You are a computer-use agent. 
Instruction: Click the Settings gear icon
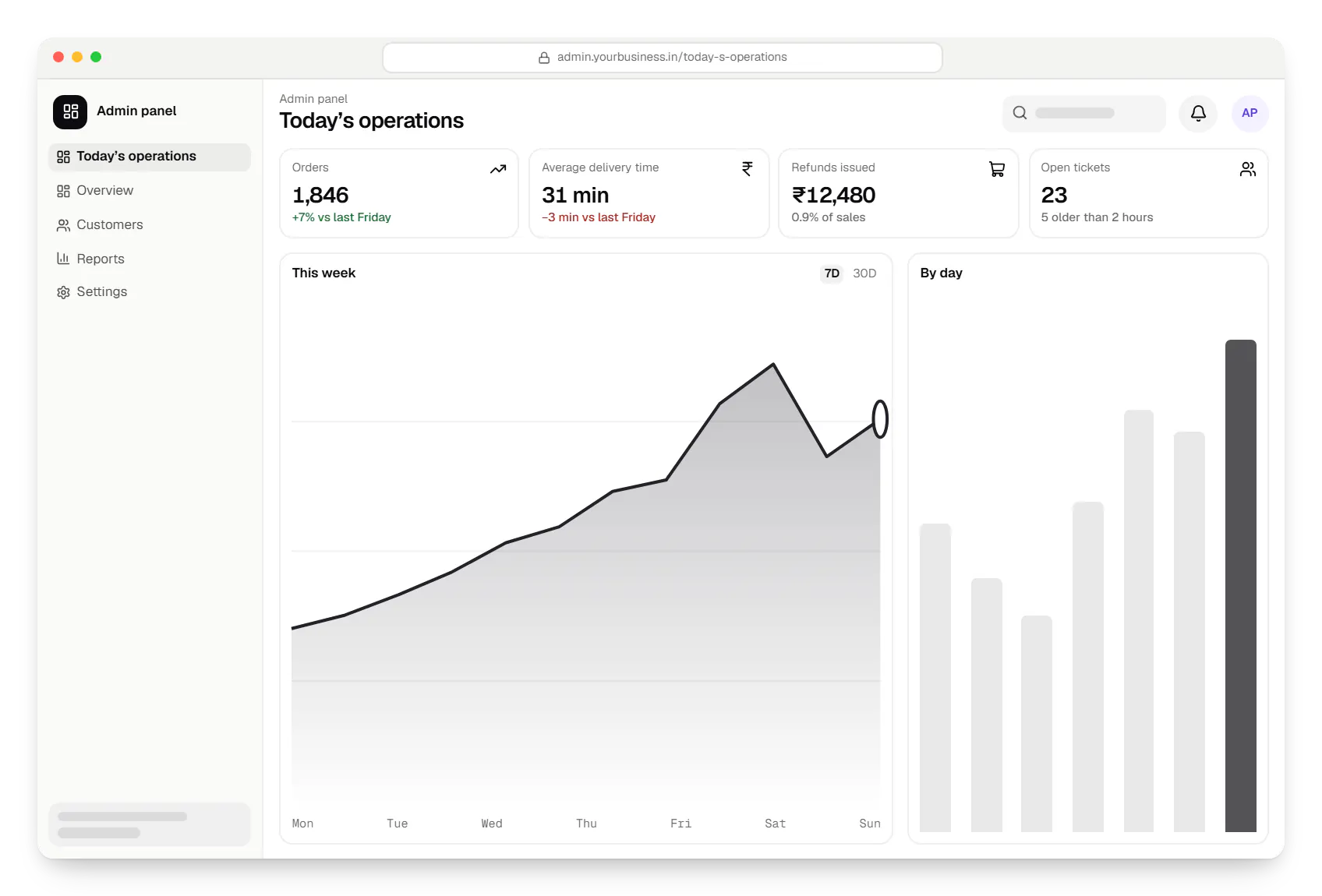click(63, 292)
